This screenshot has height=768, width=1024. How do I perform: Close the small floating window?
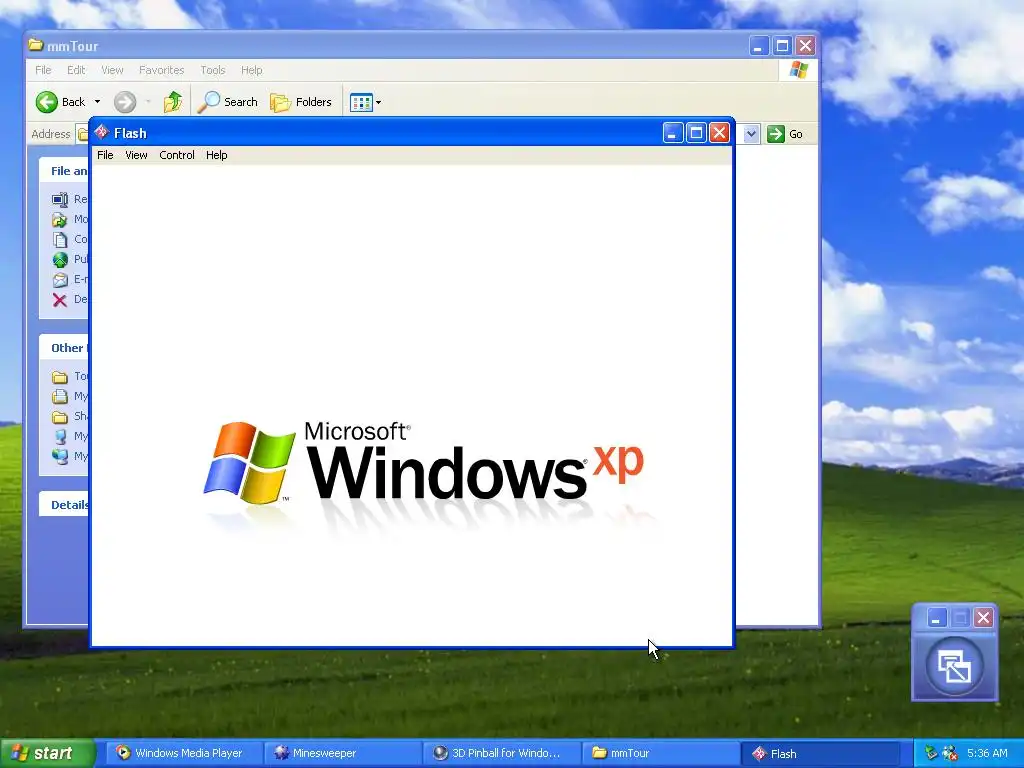983,618
